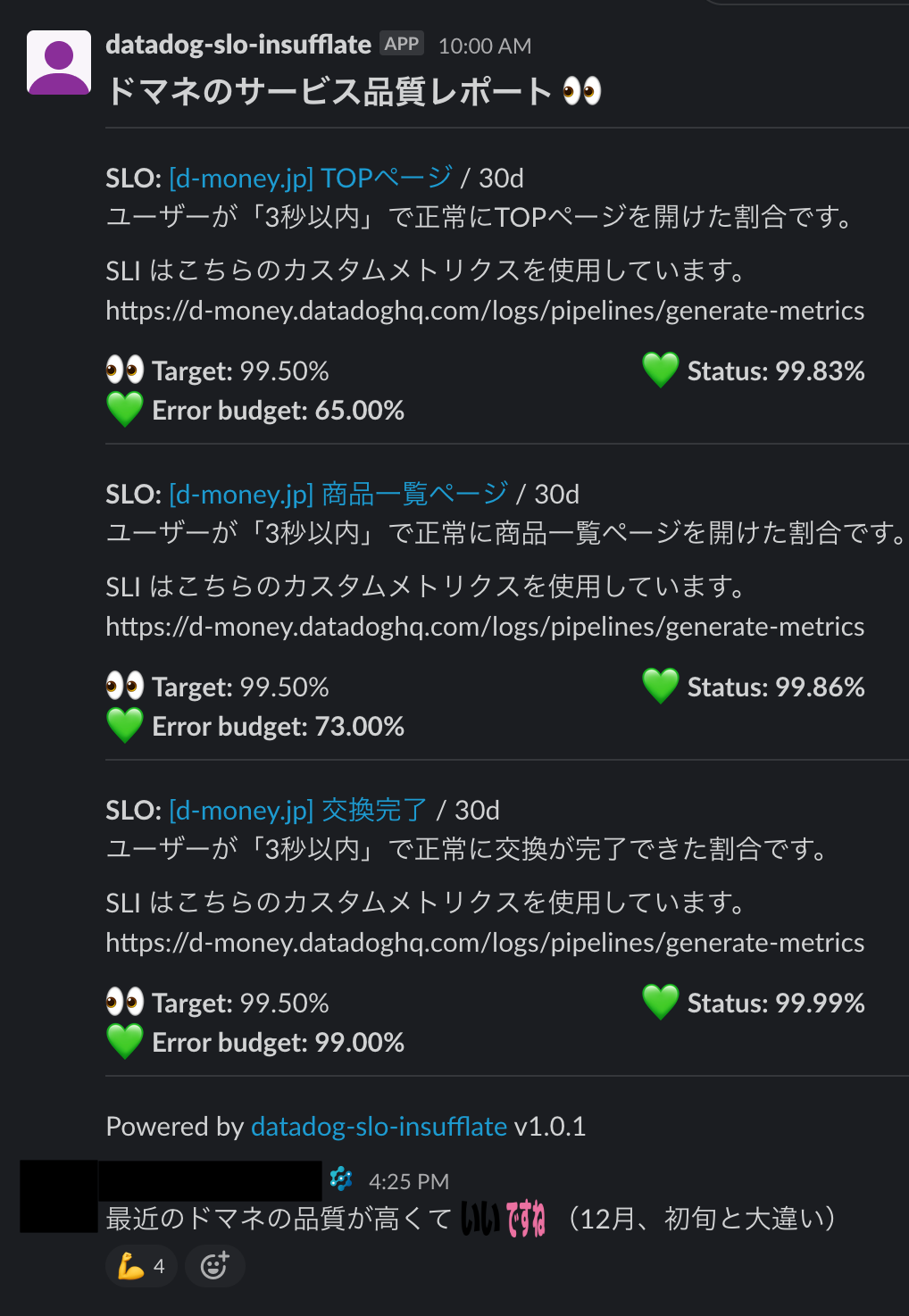
Task: Click the eyes emoji beside the third Target: 99.50%
Action: click(x=125, y=1002)
